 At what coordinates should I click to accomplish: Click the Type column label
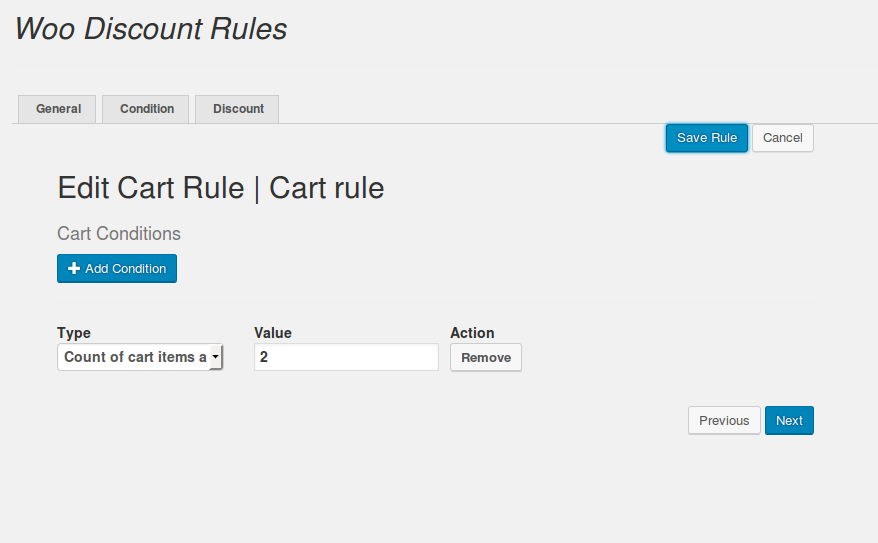74,333
